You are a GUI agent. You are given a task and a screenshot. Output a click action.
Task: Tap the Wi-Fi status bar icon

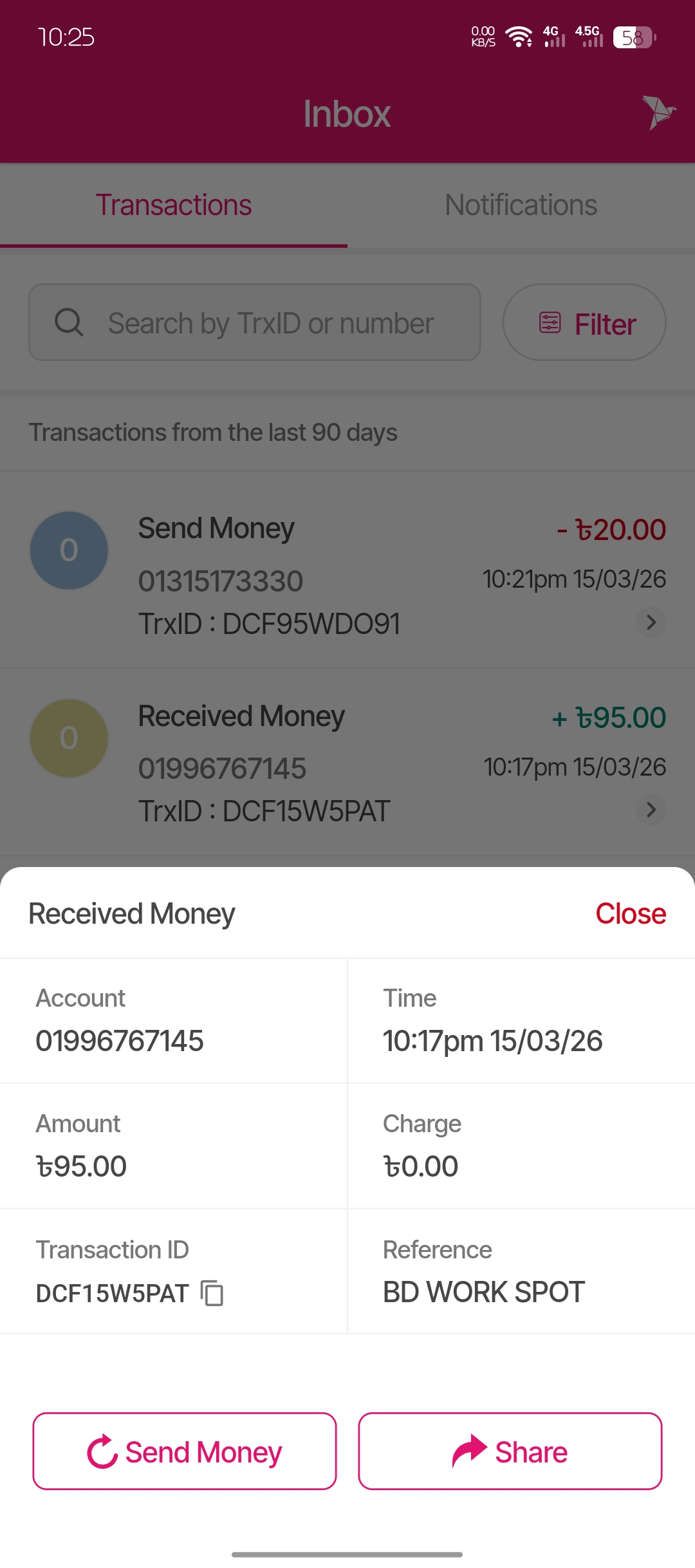coord(519,37)
